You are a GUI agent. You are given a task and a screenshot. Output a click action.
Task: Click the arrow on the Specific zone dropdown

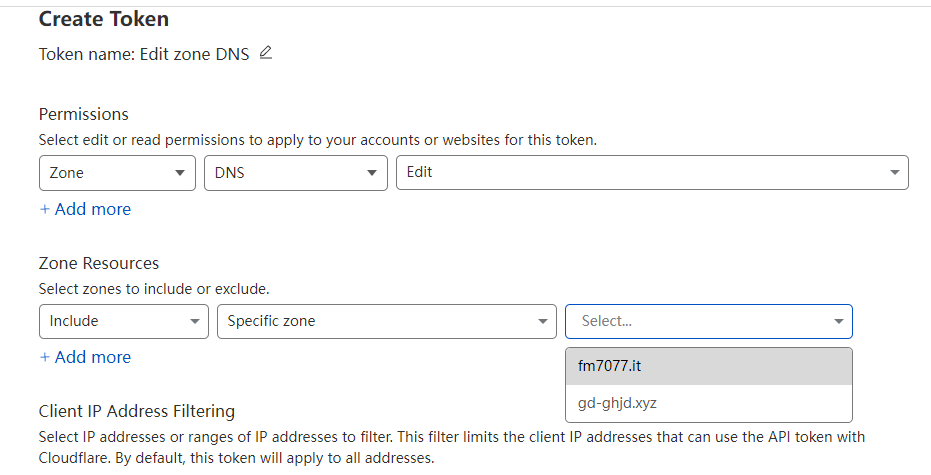click(542, 322)
